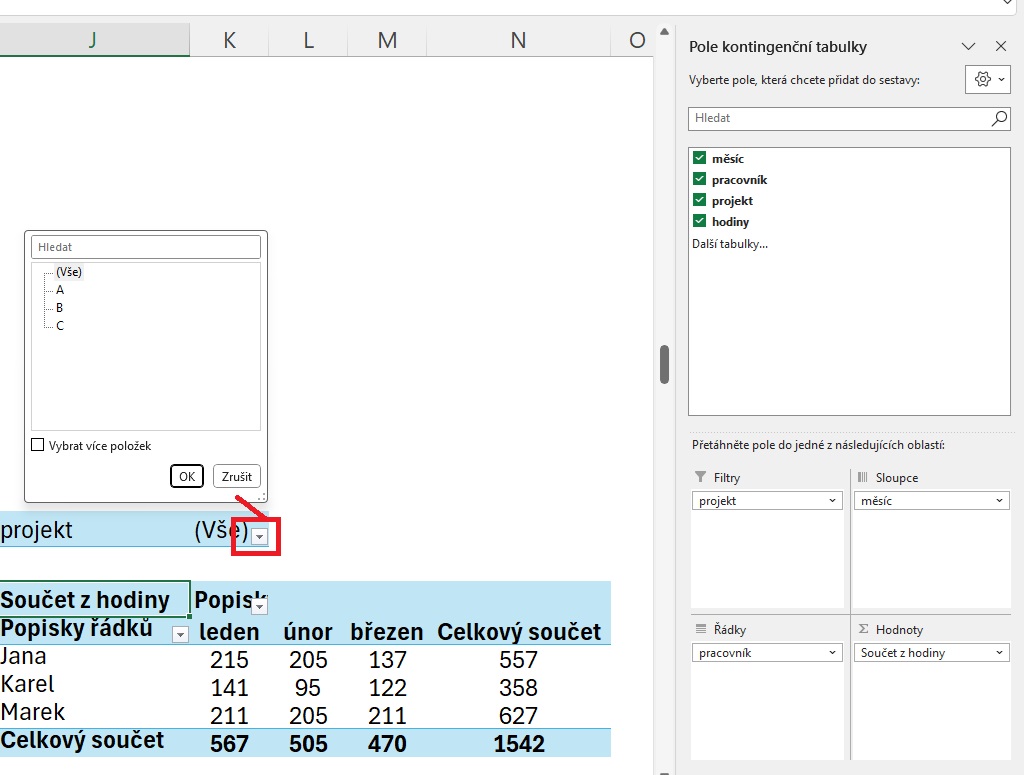
Task: Toggle the hodiny field checkbox
Action: [700, 221]
